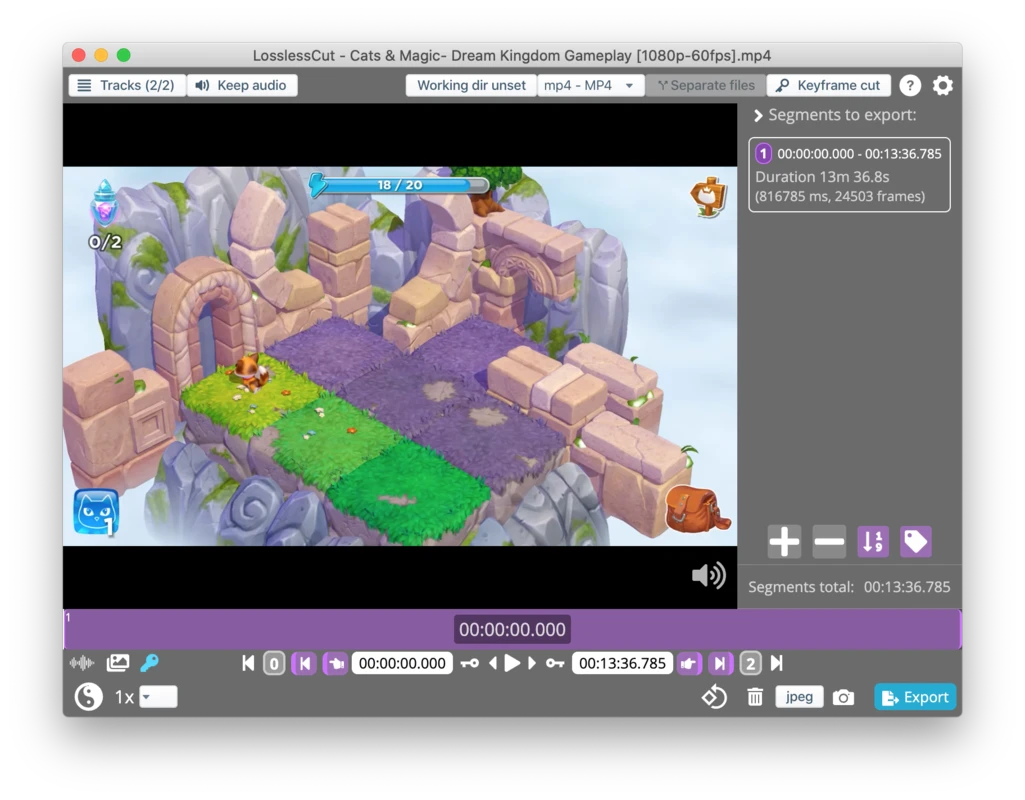Play the video
The width and height of the screenshot is (1025, 800).
512,663
